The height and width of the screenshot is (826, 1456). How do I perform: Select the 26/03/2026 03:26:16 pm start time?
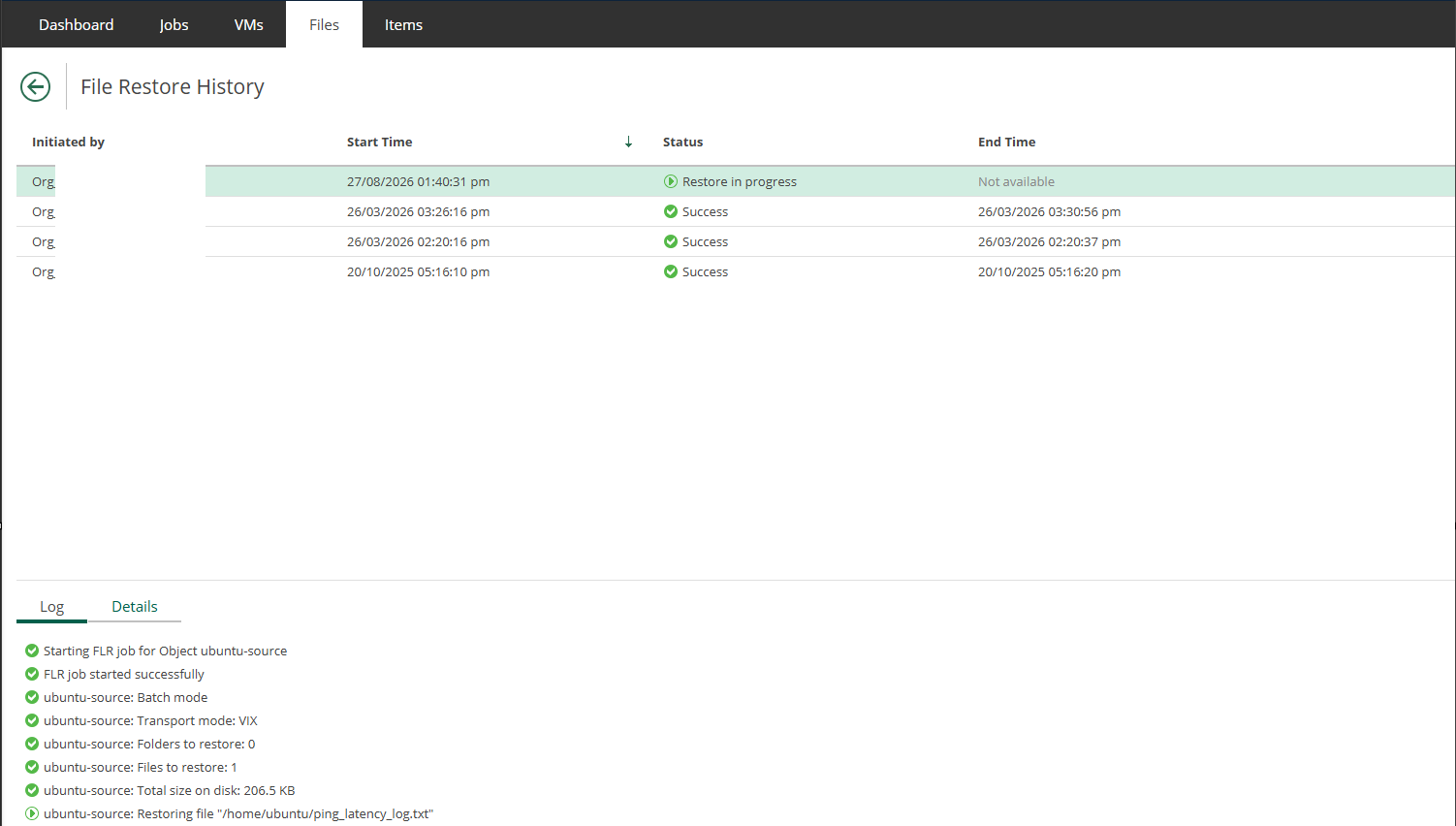pos(419,211)
